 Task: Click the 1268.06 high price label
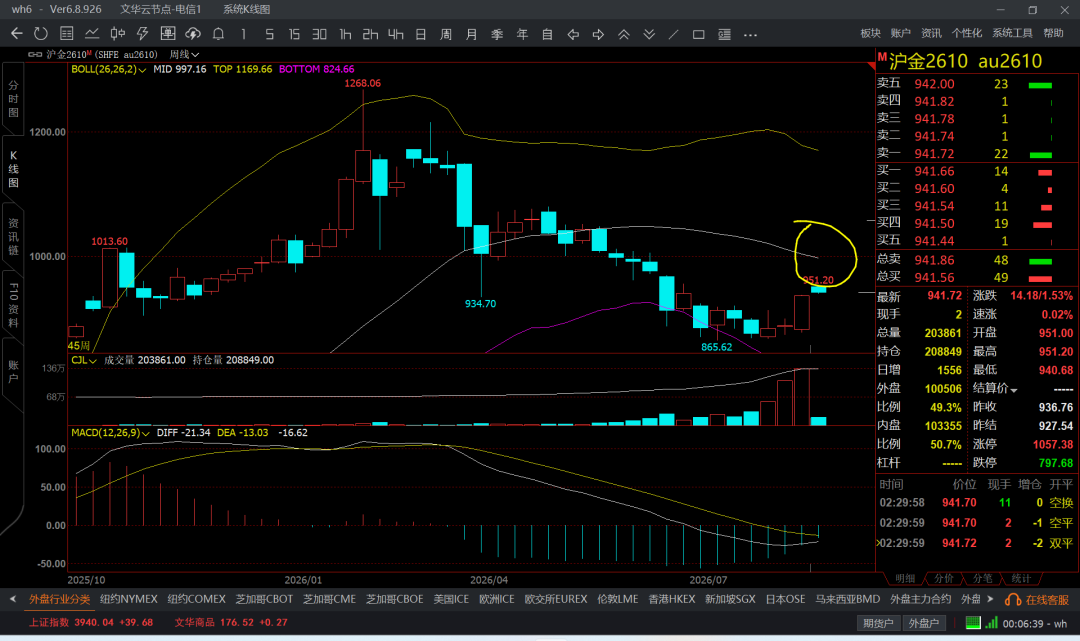[x=362, y=83]
